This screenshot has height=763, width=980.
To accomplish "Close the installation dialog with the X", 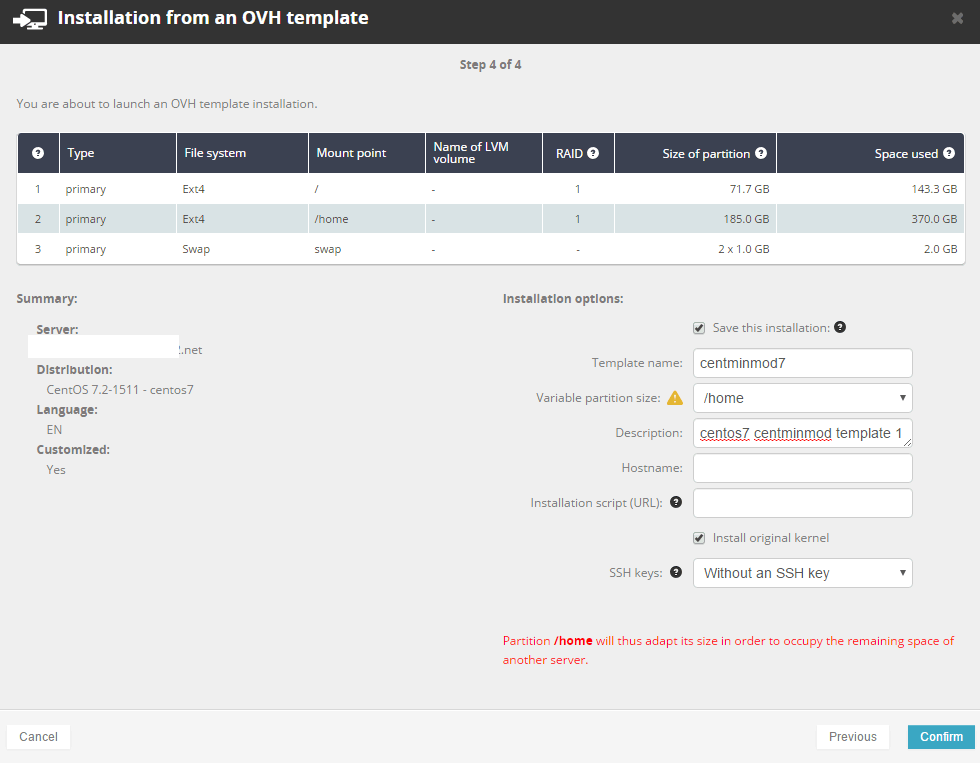I will (x=957, y=18).
